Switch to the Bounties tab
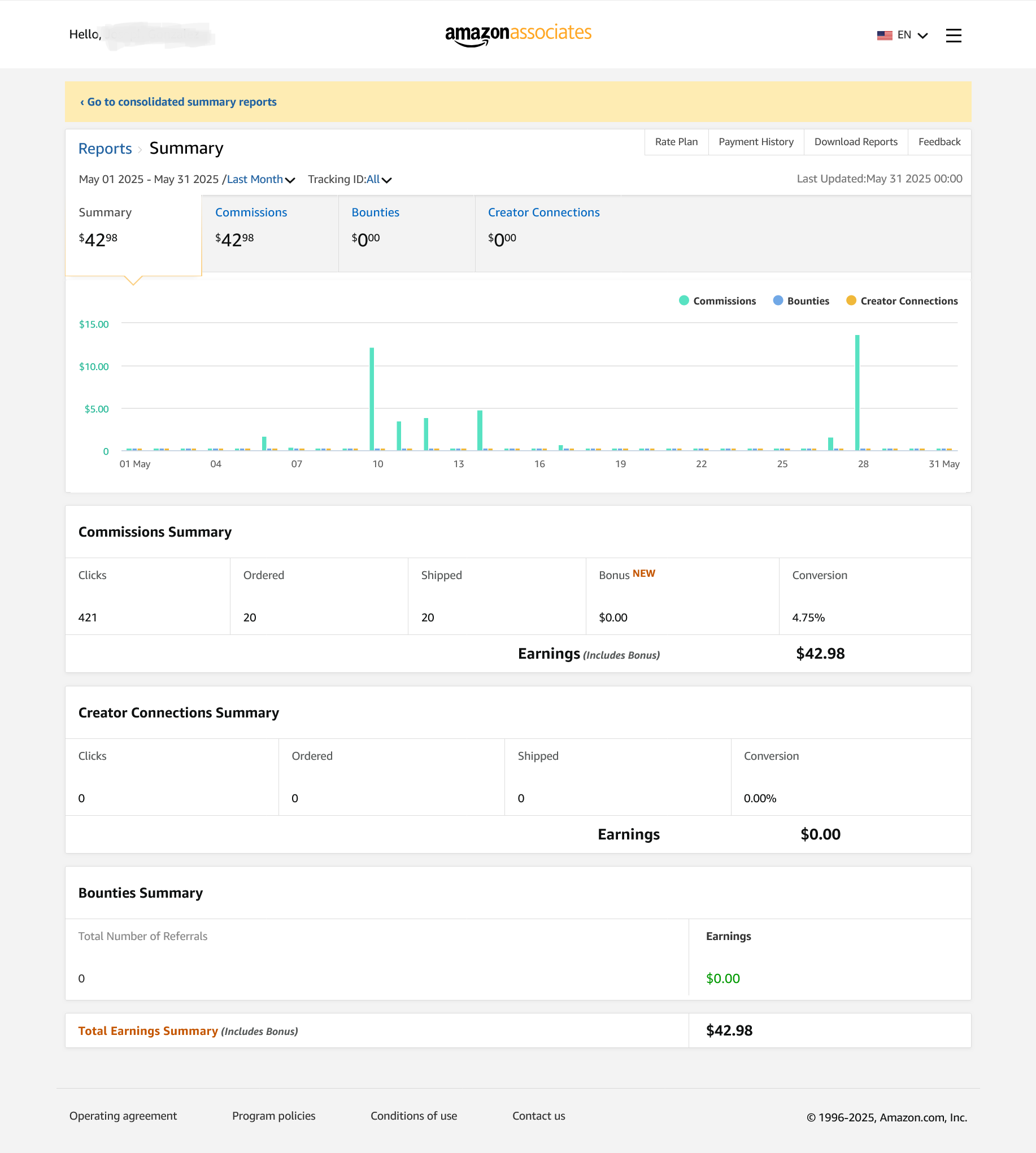This screenshot has width=1036, height=1153. point(406,233)
